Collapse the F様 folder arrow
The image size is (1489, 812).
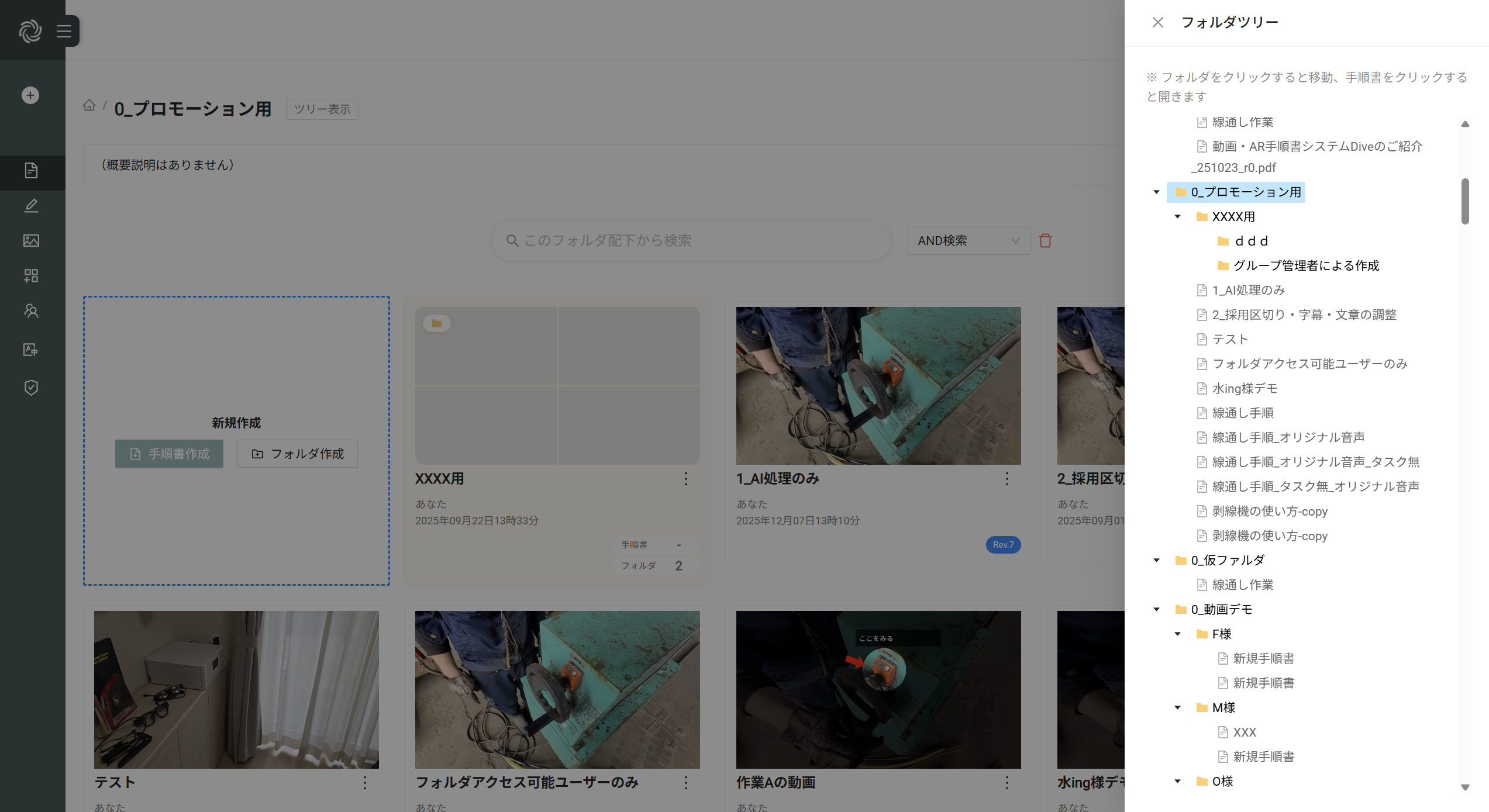tap(1177, 634)
